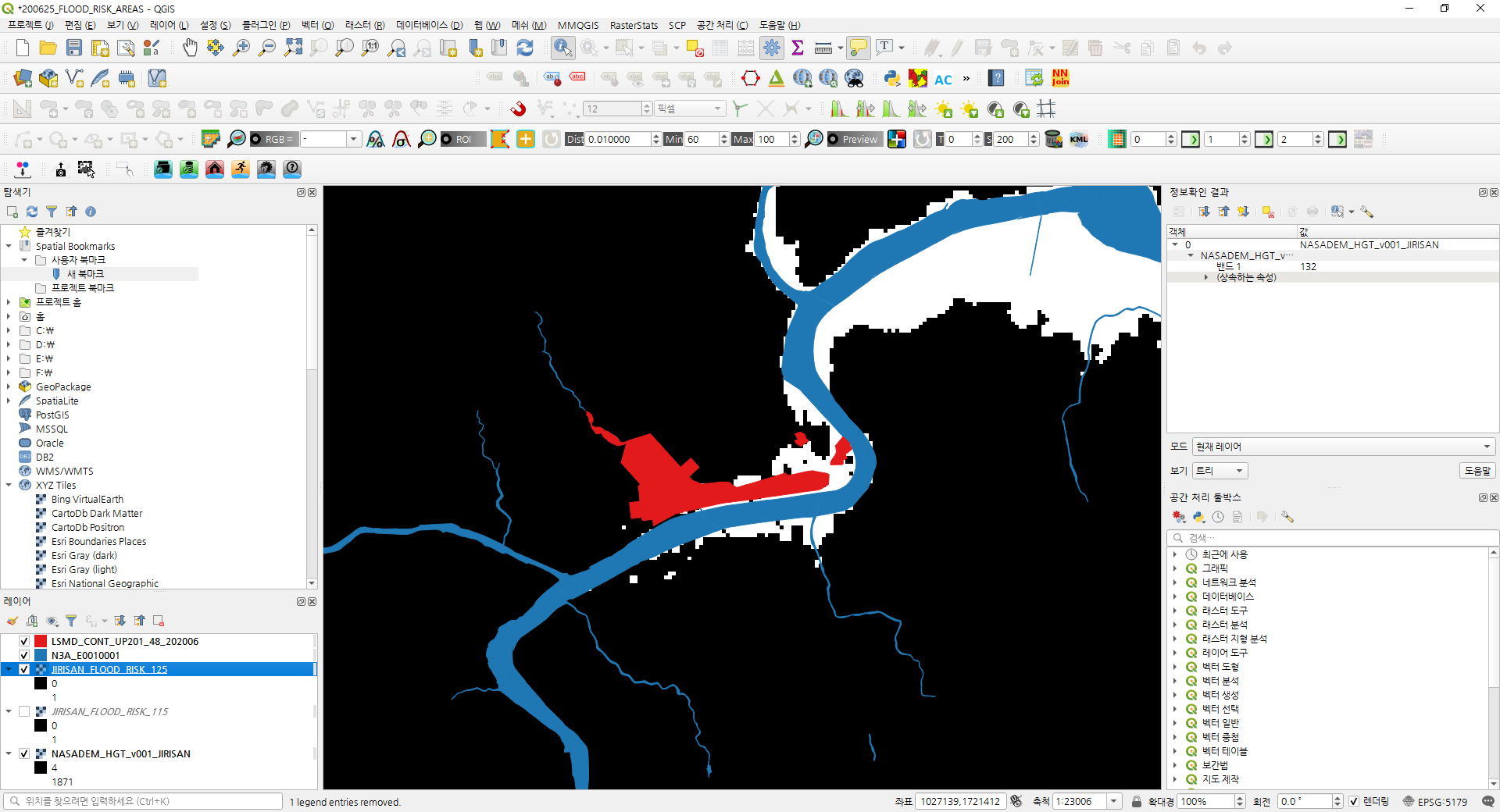Open the 모드 현재 레이어 dropdown
The width and height of the screenshot is (1500, 812).
[1344, 447]
